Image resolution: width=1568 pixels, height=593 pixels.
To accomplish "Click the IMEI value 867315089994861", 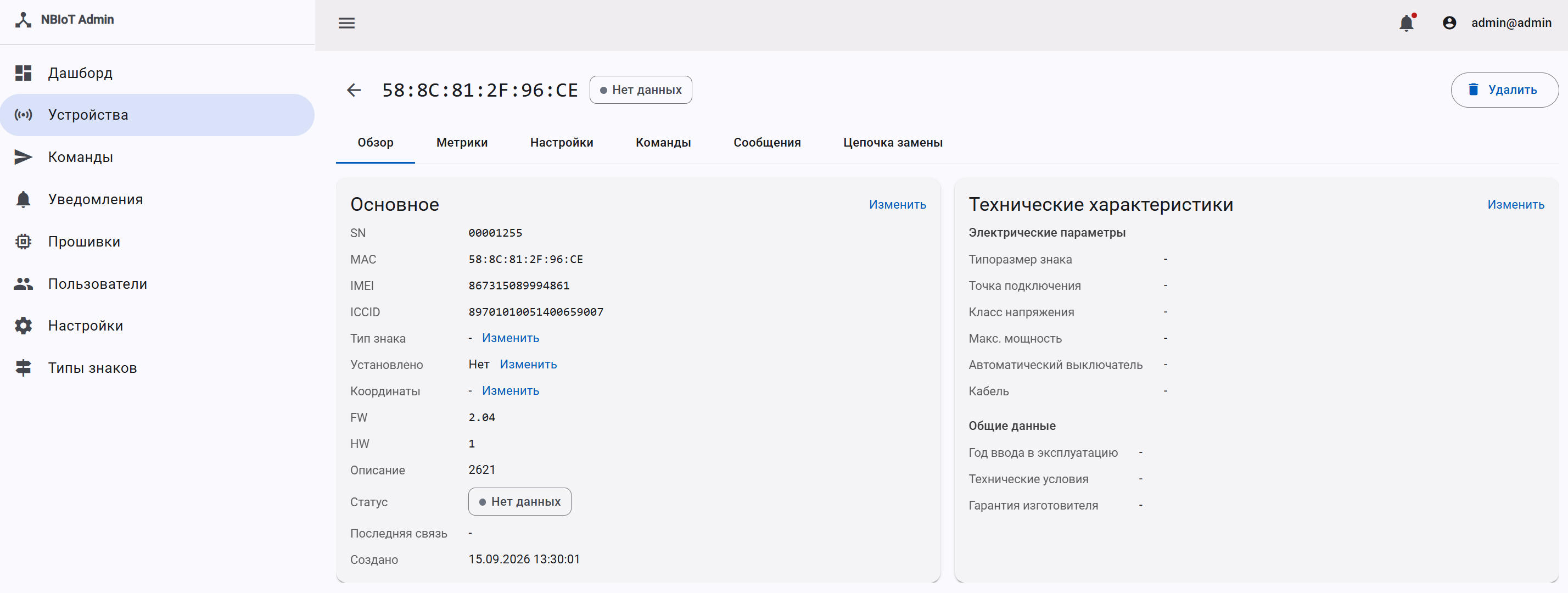I will pyautogui.click(x=519, y=286).
